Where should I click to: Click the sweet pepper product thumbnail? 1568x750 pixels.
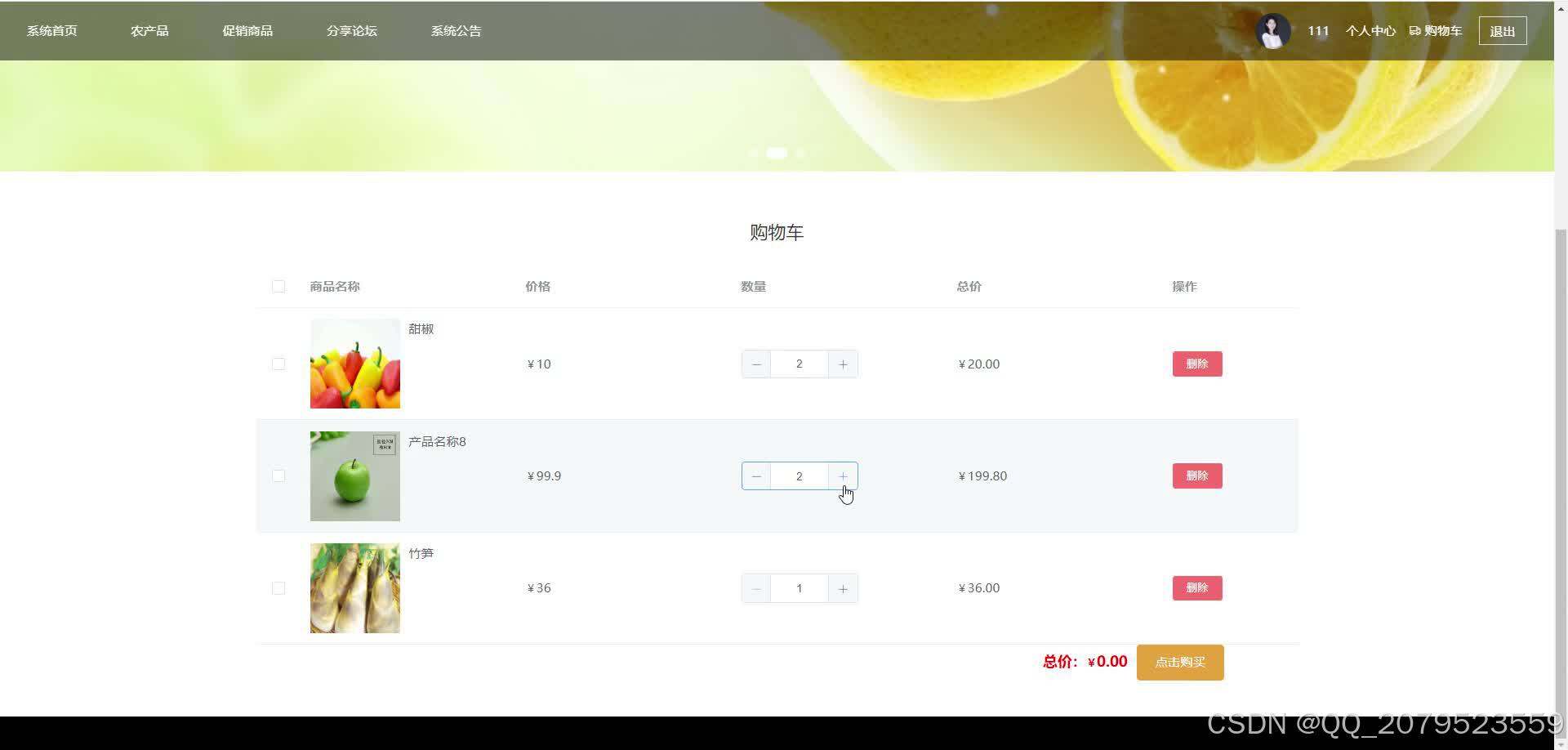(x=355, y=364)
